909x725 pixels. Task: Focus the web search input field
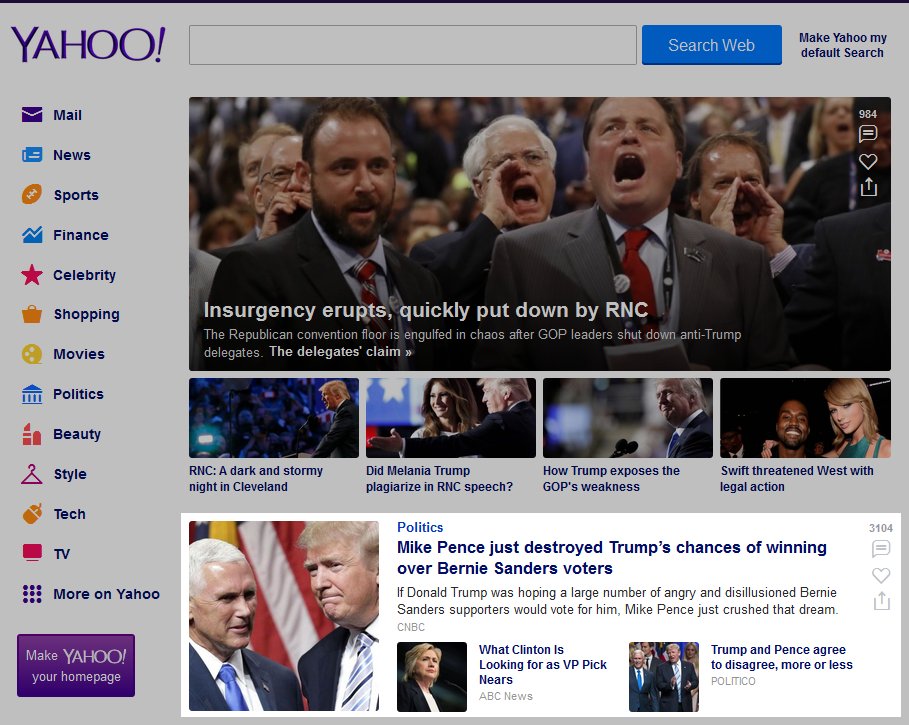(413, 45)
